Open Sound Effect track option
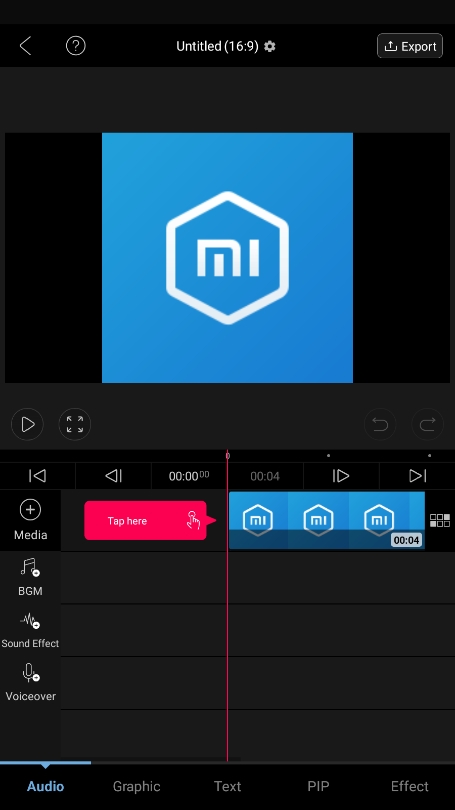The width and height of the screenshot is (455, 810). [x=30, y=630]
